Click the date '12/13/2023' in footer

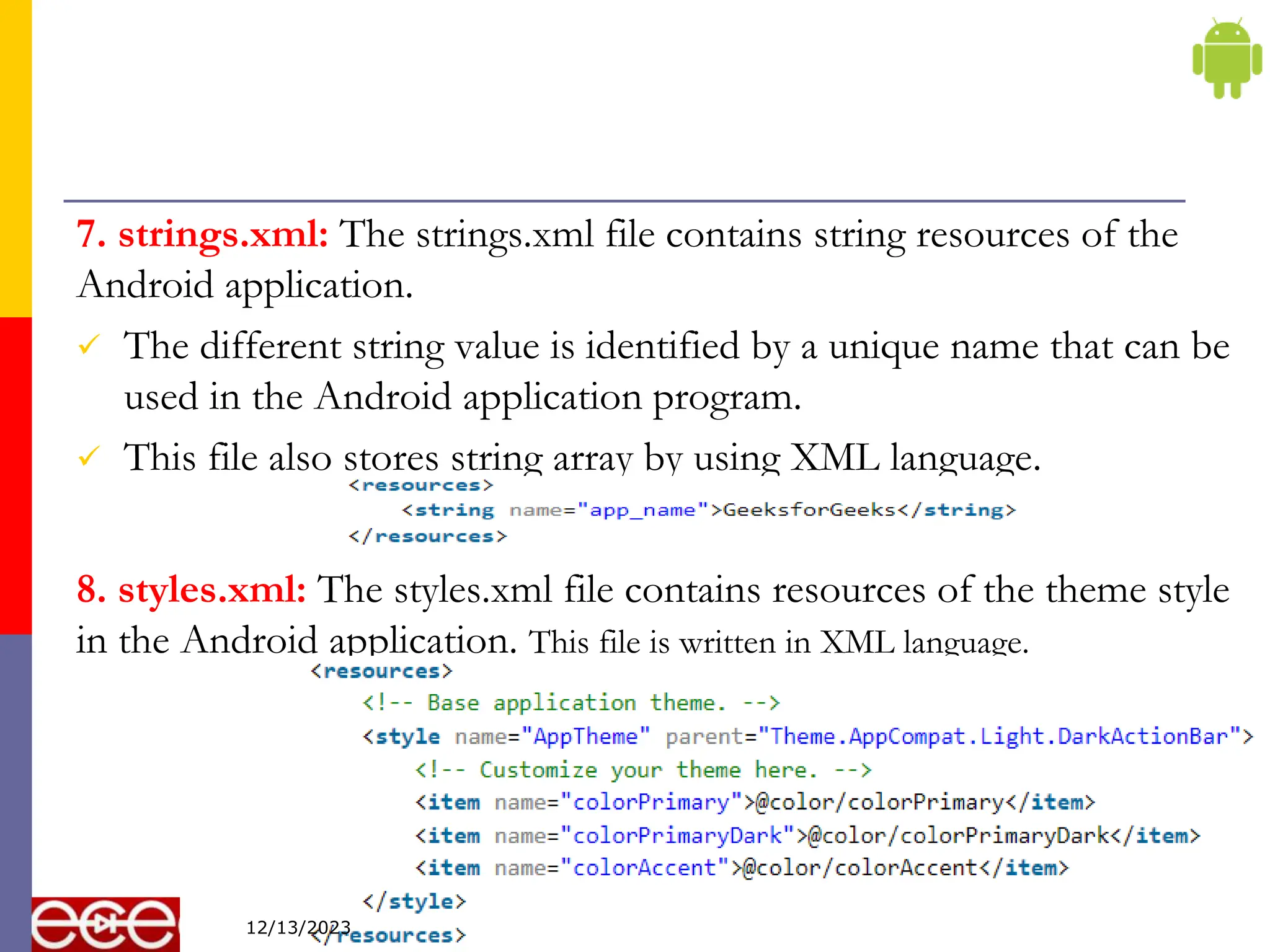tap(298, 928)
